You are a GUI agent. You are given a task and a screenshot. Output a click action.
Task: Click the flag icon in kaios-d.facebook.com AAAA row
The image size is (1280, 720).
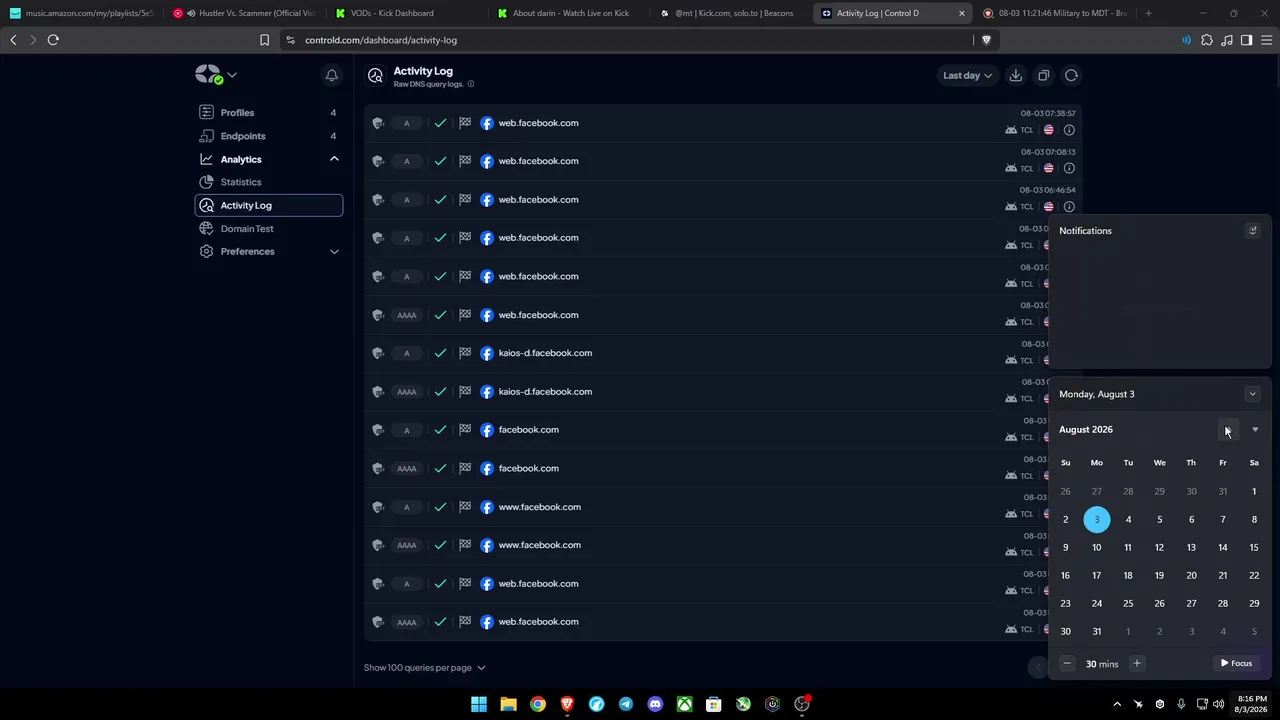click(x=465, y=391)
